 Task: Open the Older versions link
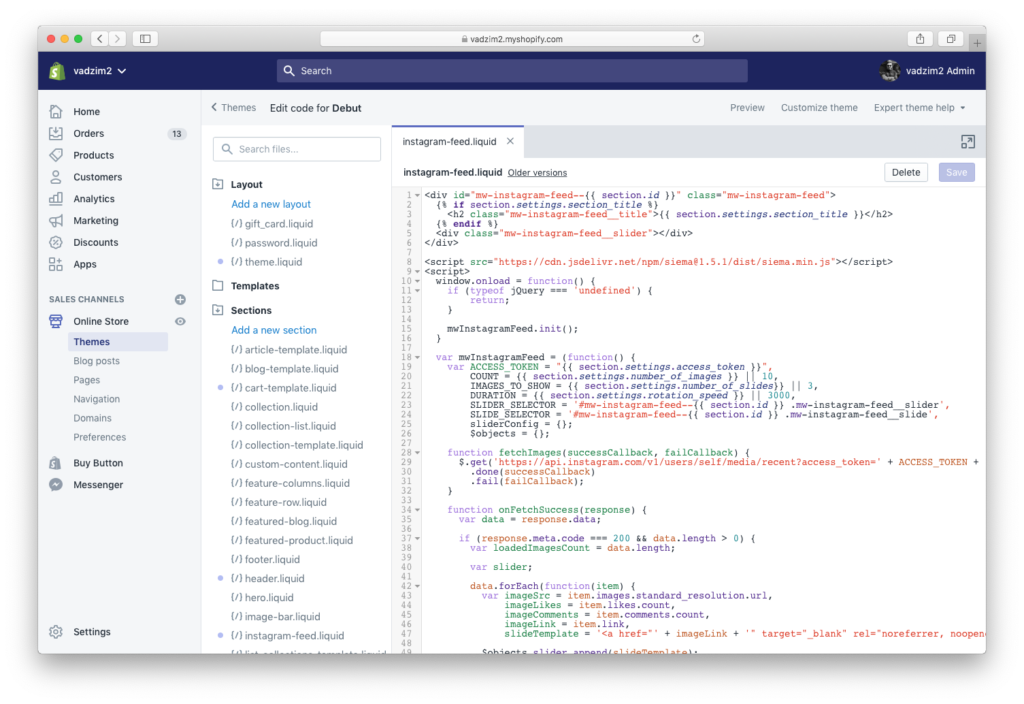[537, 173]
